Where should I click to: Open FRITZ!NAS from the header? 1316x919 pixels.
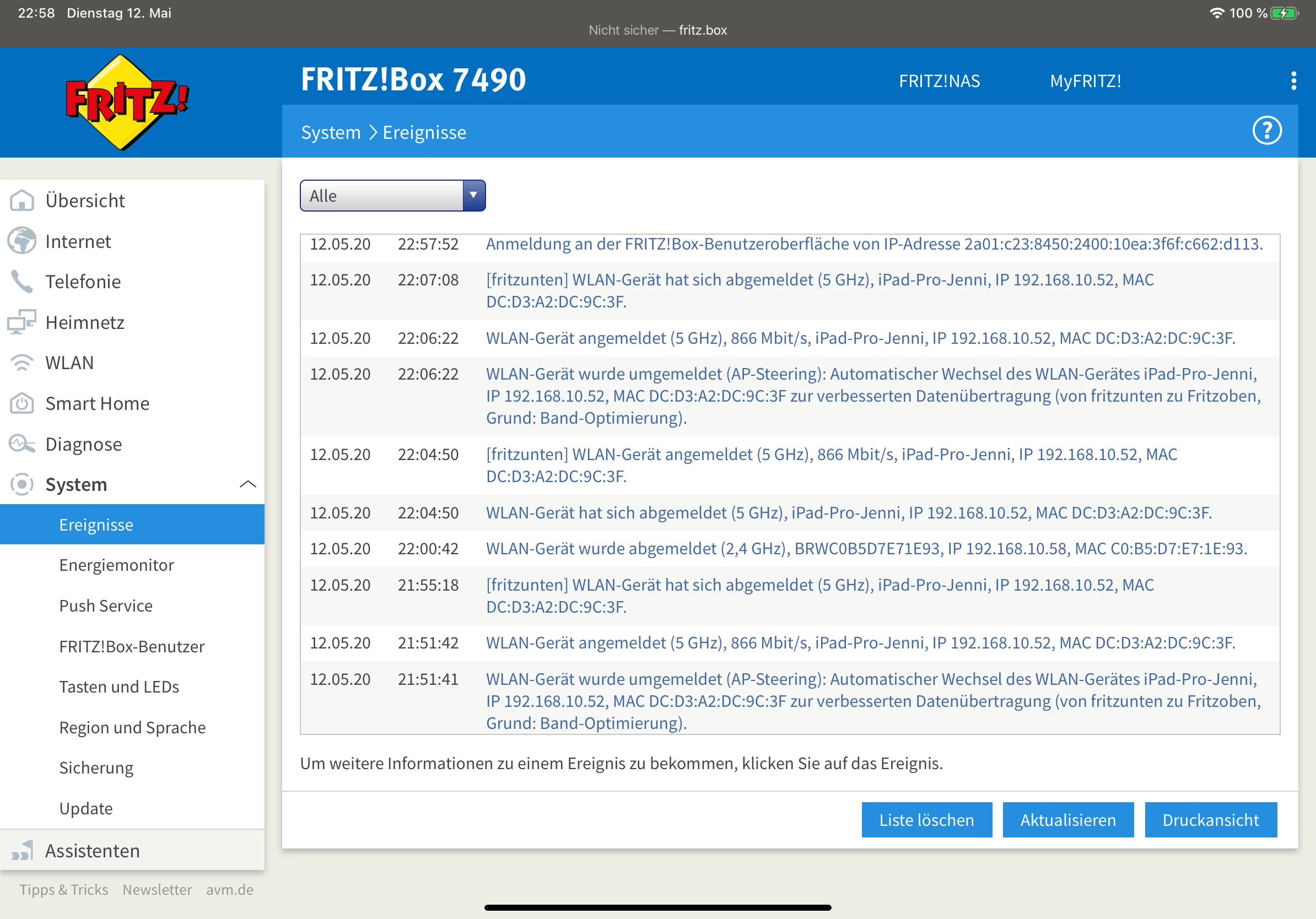[939, 82]
